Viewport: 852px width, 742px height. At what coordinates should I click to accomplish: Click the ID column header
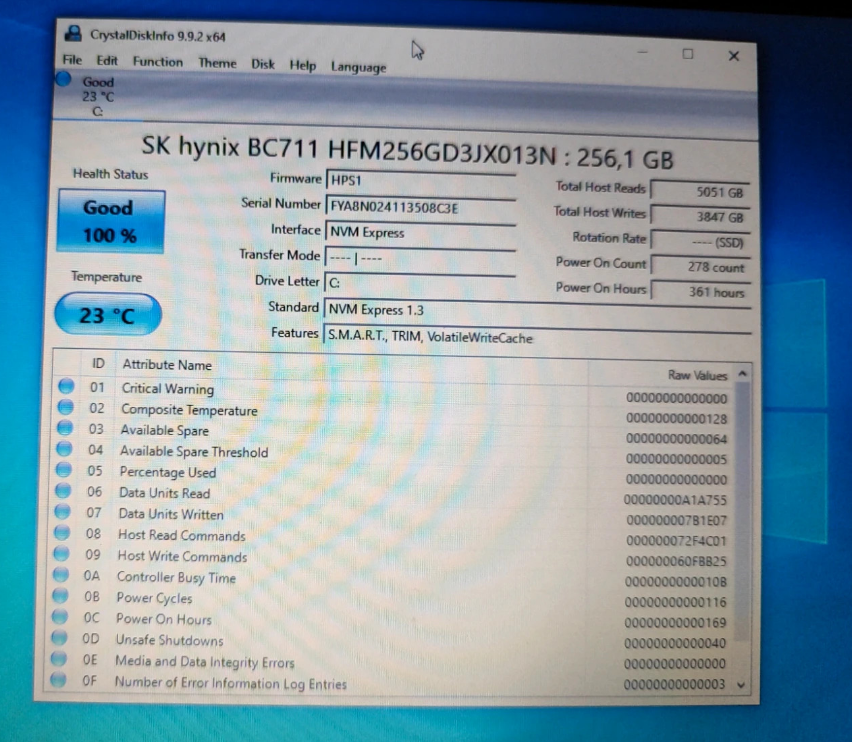[x=98, y=363]
